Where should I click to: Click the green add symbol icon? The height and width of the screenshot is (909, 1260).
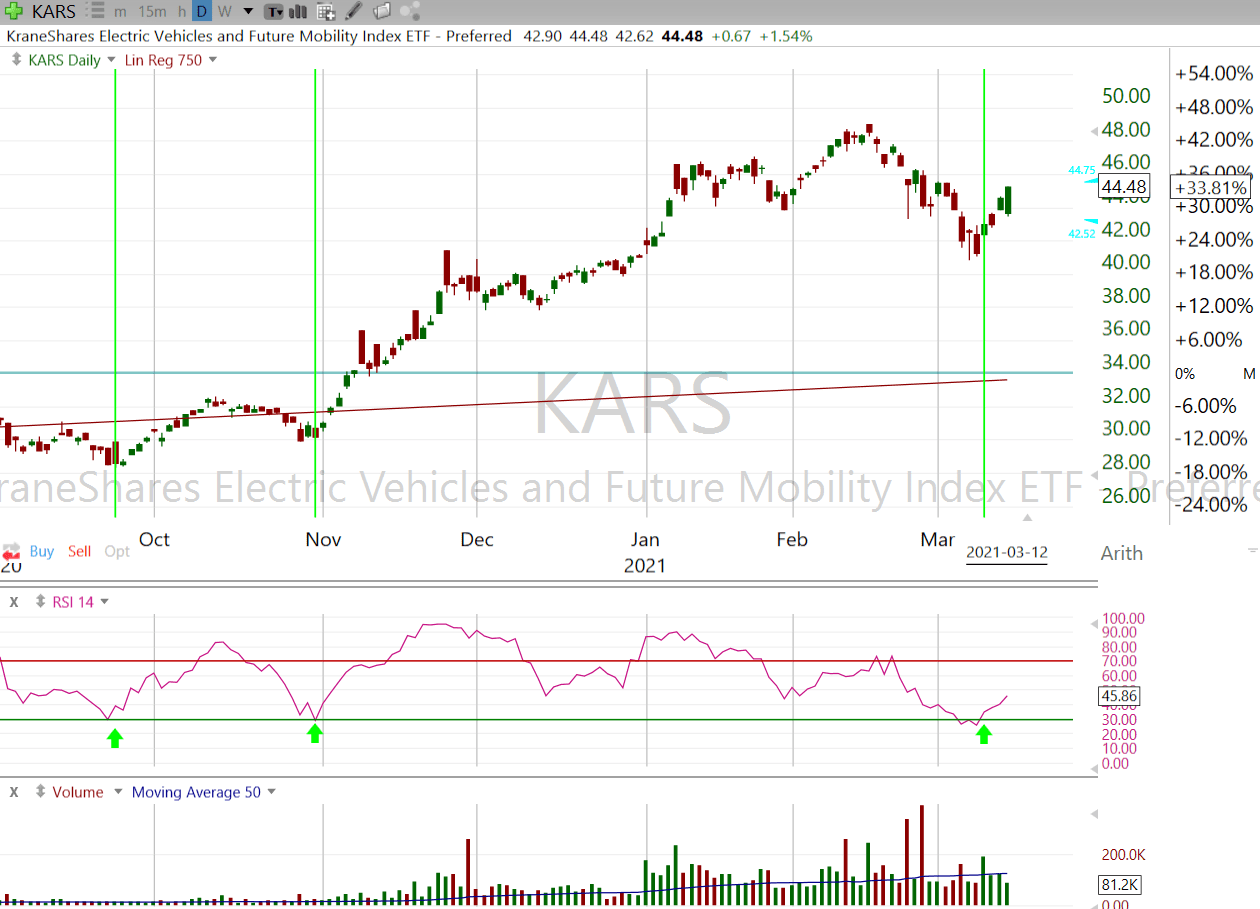click(x=12, y=11)
